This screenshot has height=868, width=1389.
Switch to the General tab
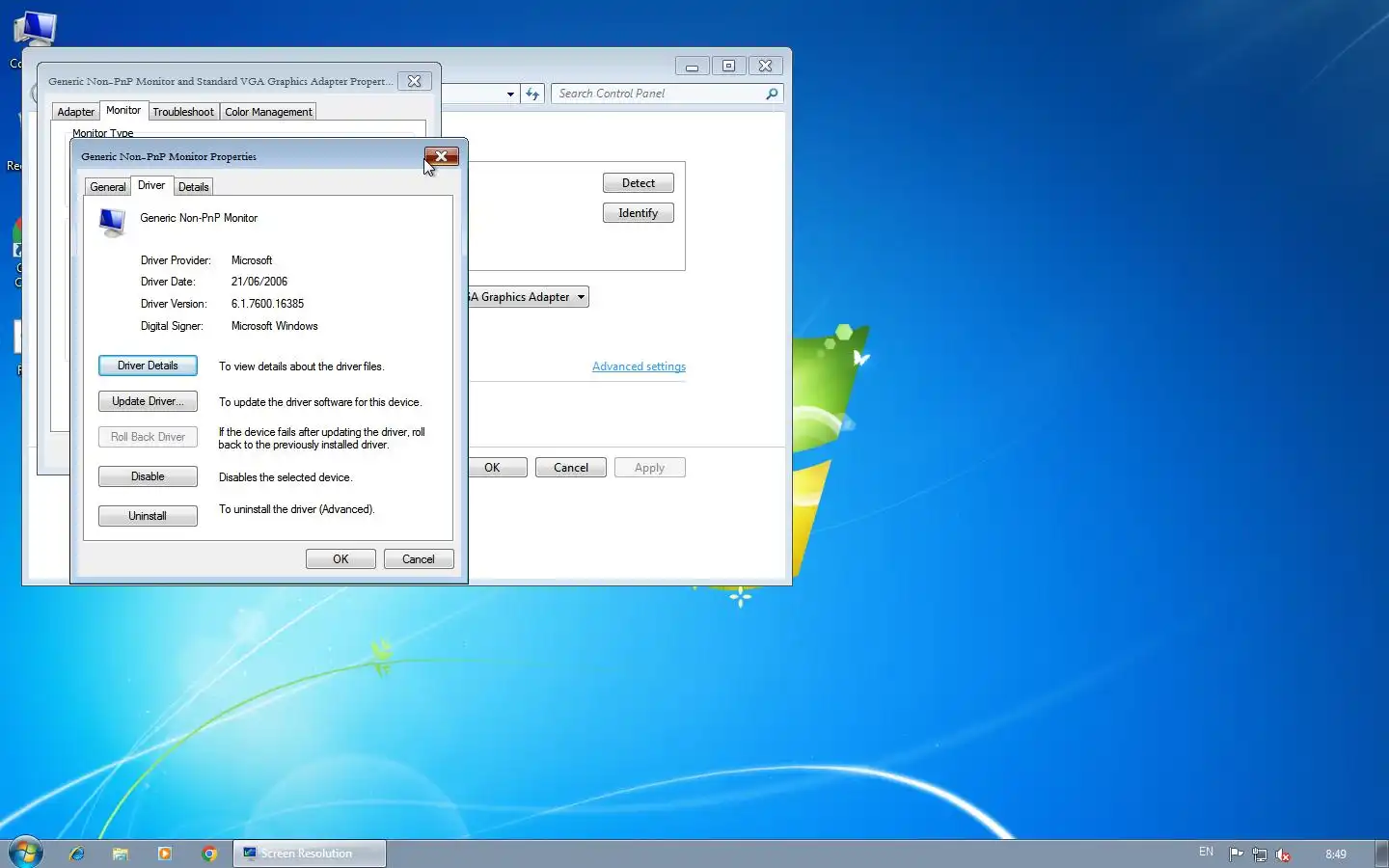108,187
